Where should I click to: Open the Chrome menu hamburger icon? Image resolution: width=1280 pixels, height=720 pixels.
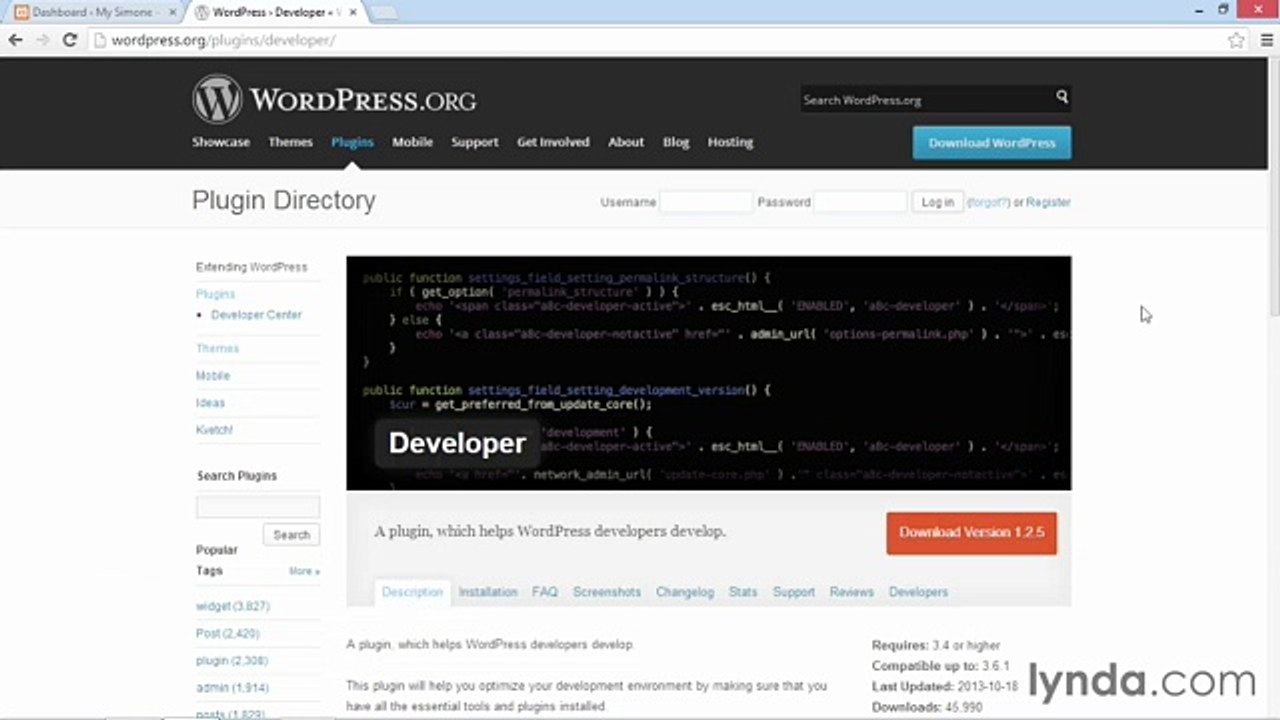click(1266, 40)
